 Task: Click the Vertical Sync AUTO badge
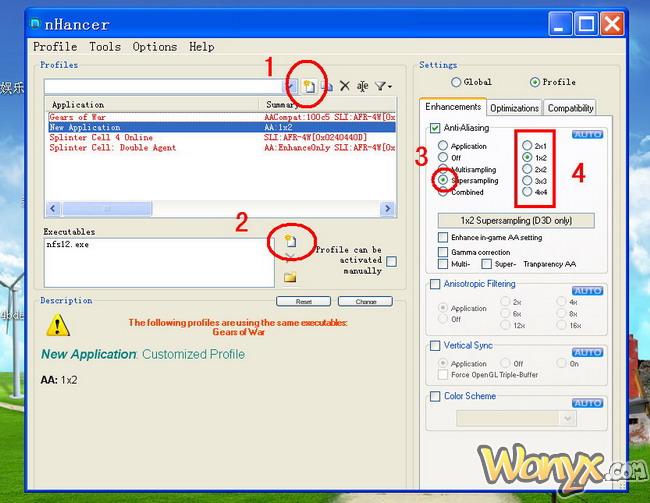click(x=586, y=352)
